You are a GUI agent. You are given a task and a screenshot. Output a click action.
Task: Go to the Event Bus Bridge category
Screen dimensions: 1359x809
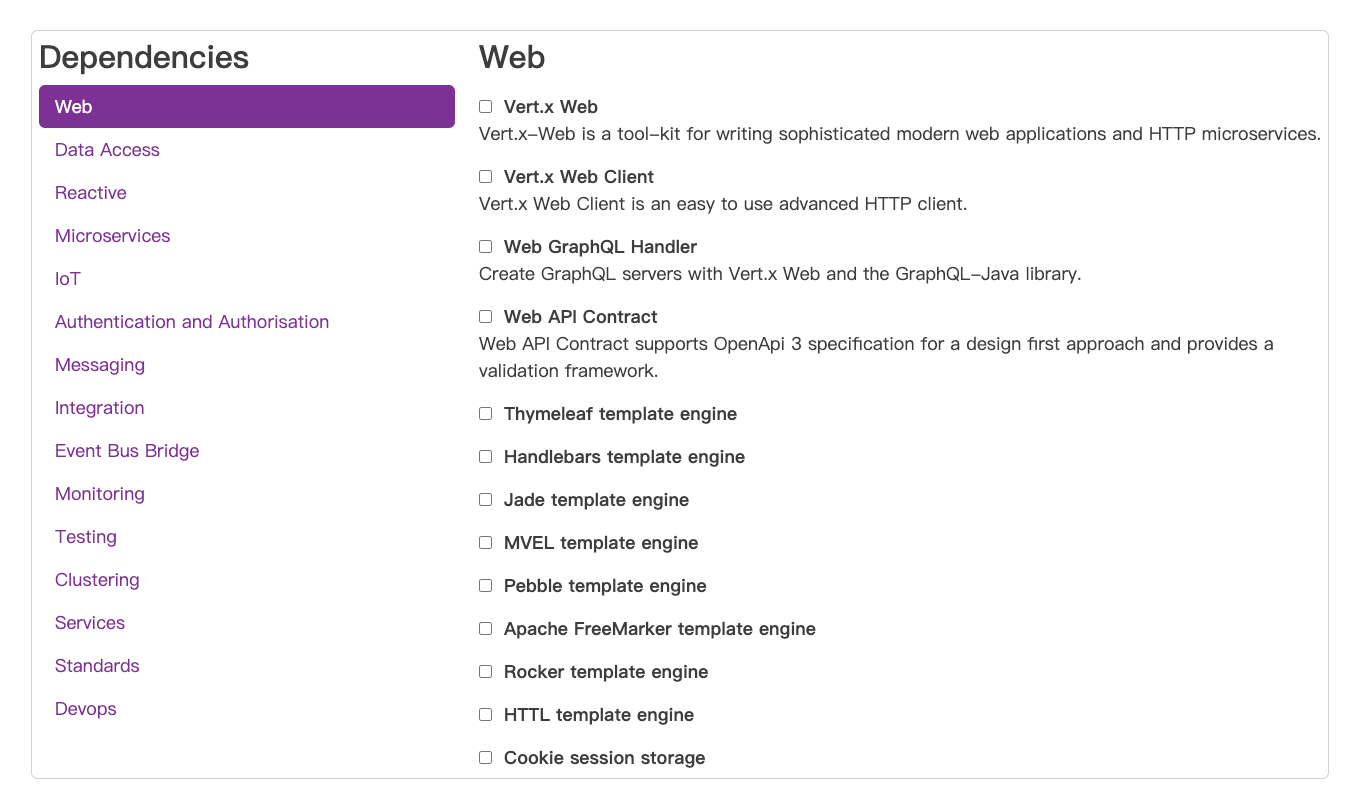coord(127,451)
